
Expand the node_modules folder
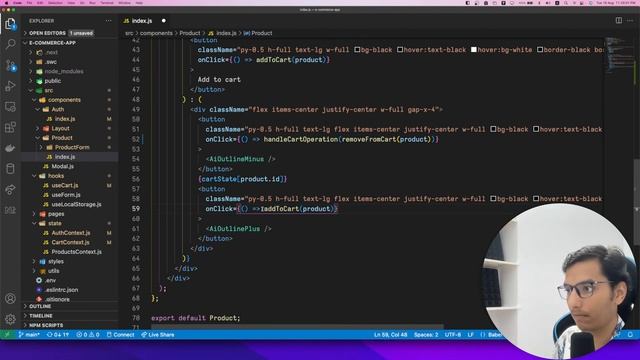click(x=64, y=71)
